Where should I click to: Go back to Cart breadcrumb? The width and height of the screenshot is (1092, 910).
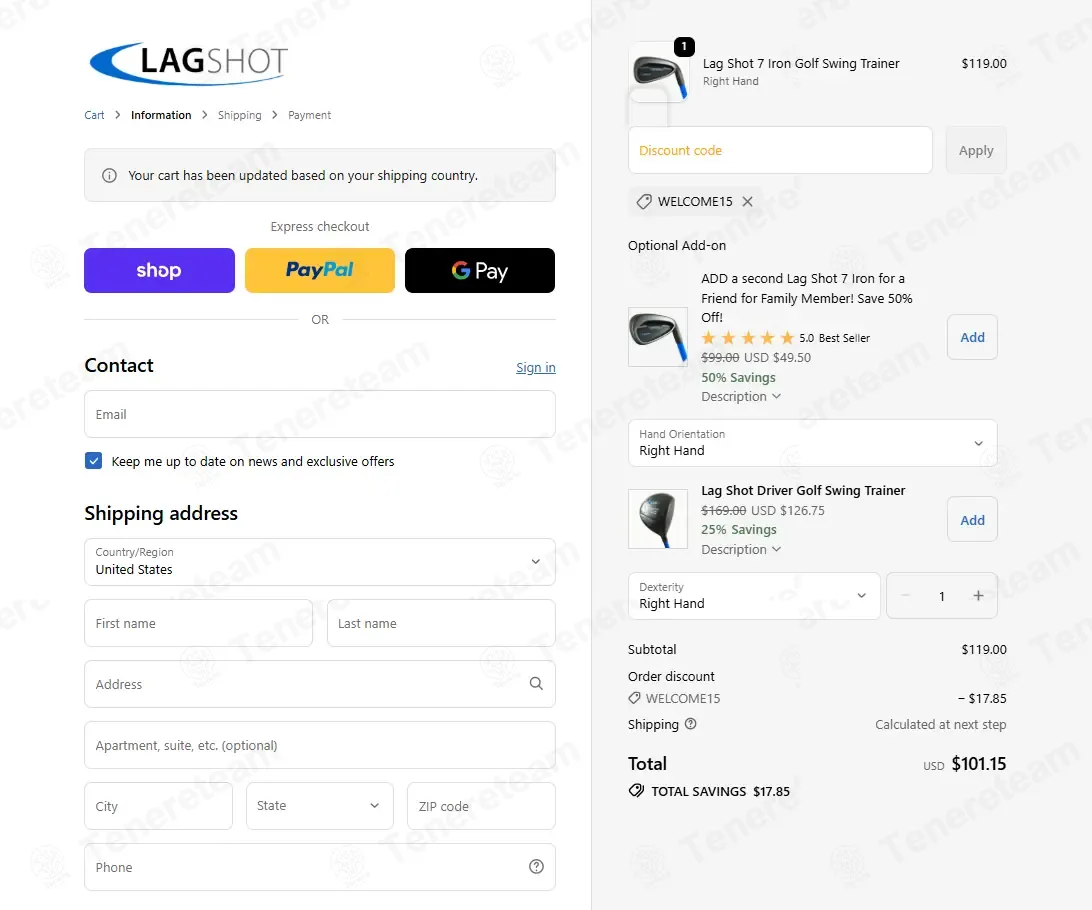(x=94, y=115)
